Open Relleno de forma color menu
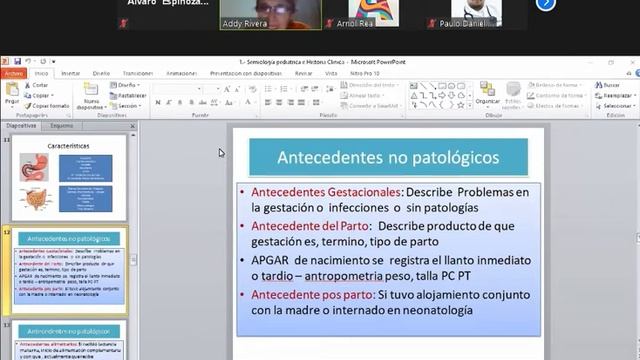The image size is (640, 360). click(555, 85)
